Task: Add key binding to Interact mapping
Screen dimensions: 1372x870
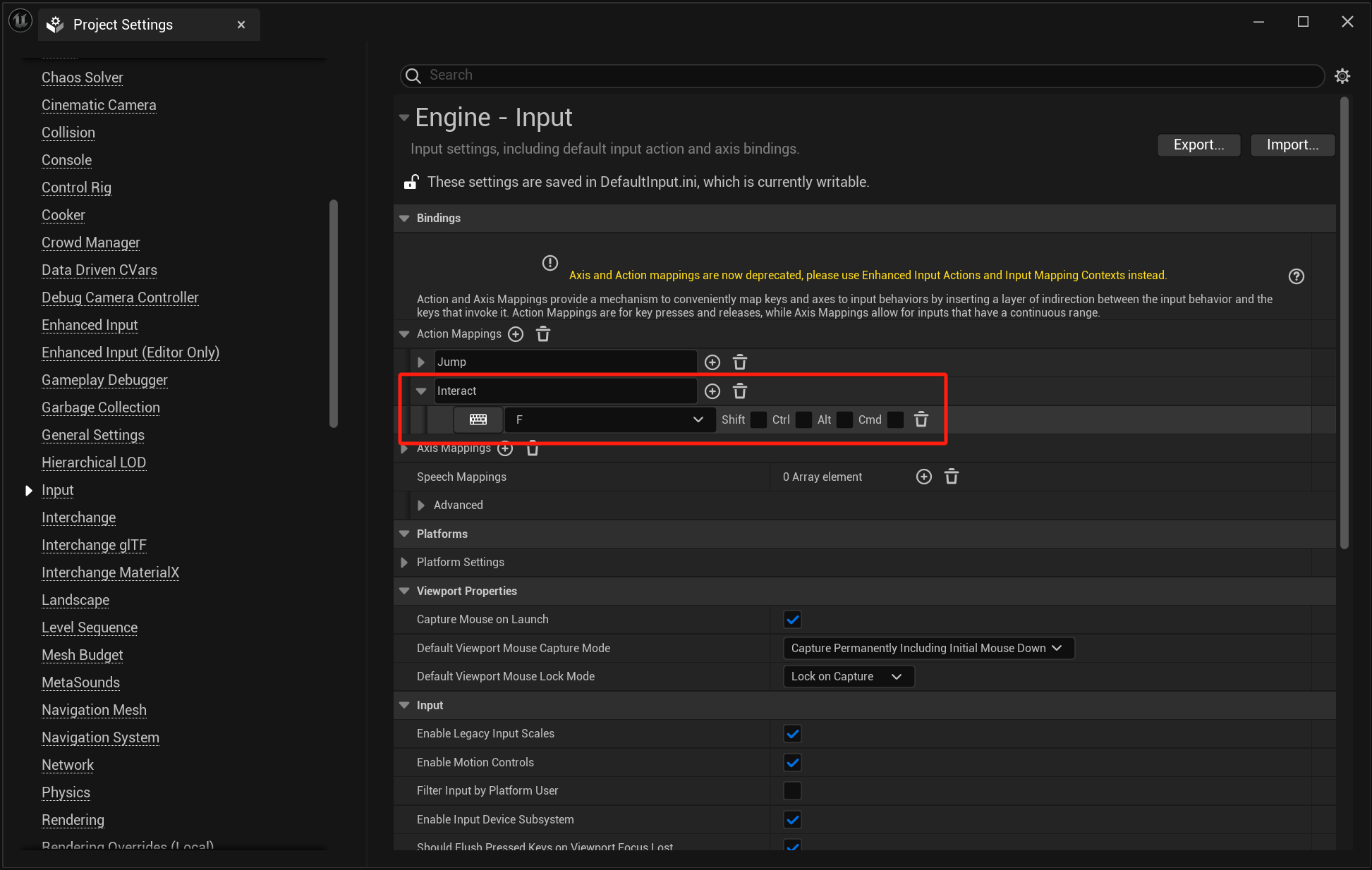Action: (712, 391)
